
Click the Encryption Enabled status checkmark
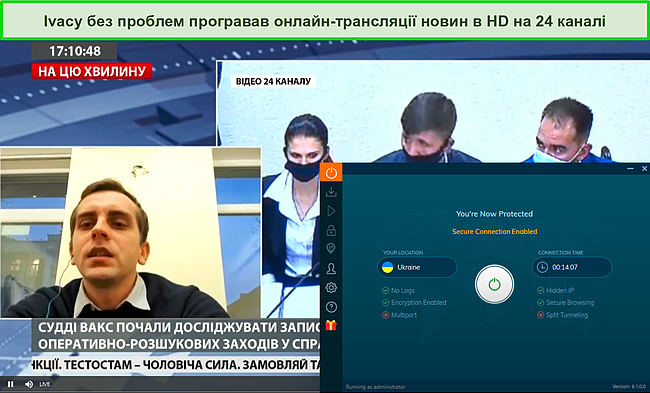point(386,303)
